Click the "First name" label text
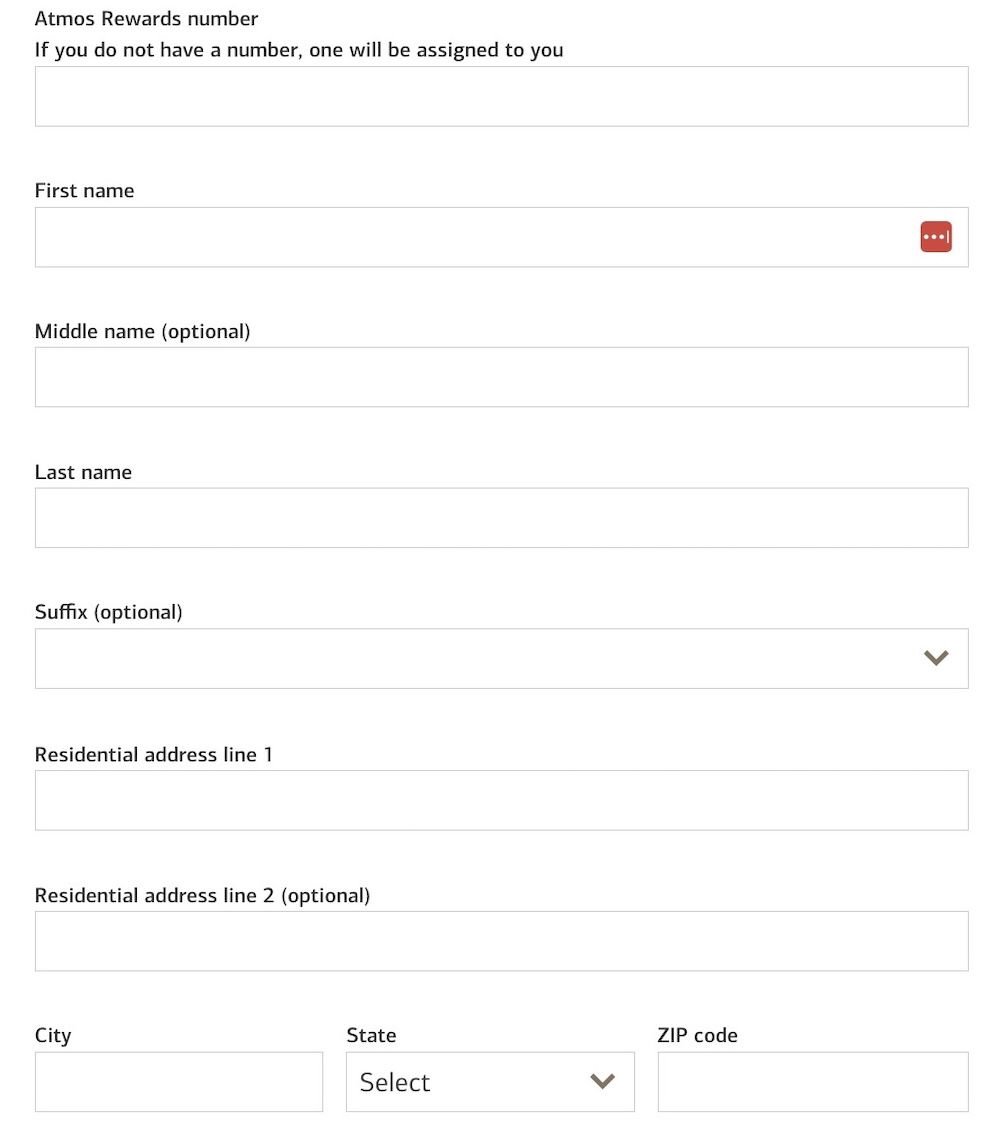This screenshot has height=1132, width=1000. 84,191
